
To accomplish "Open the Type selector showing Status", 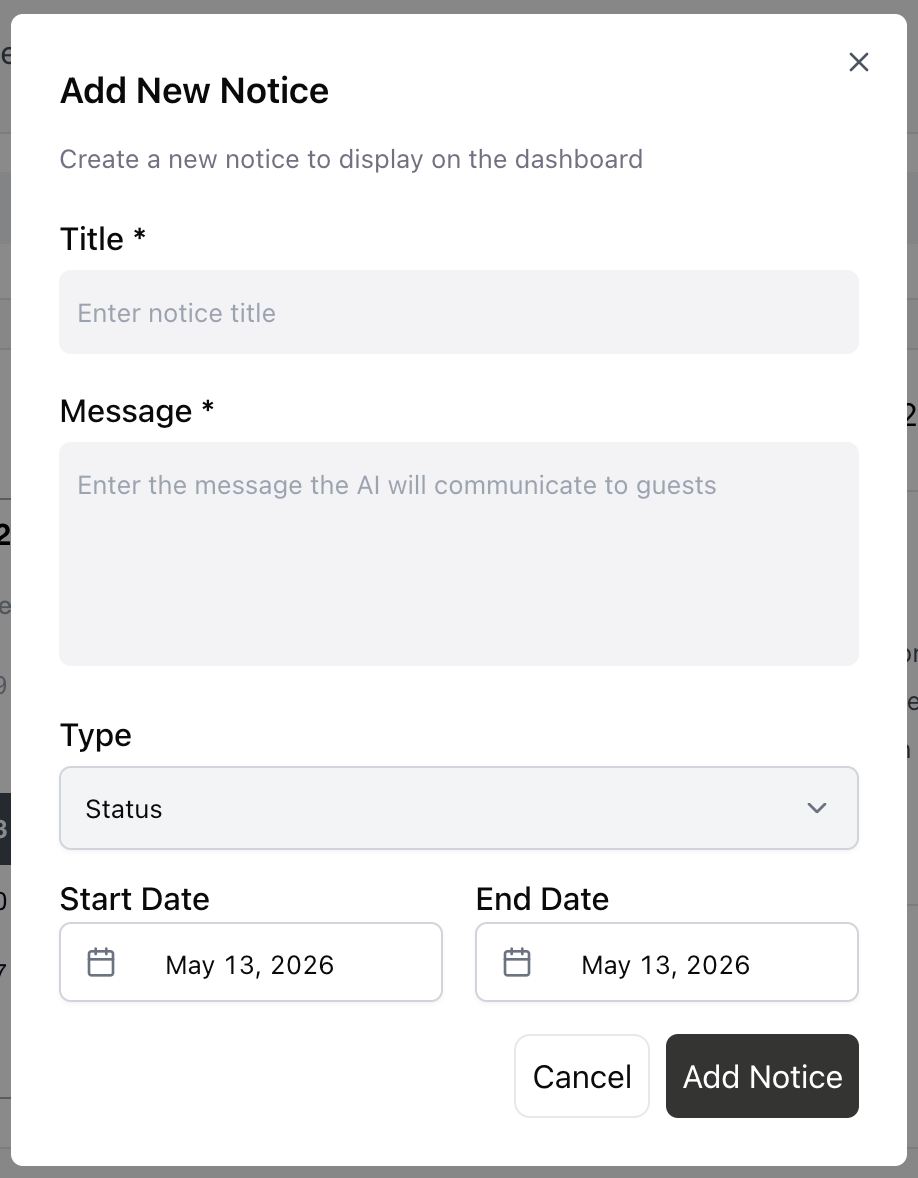I will [459, 808].
